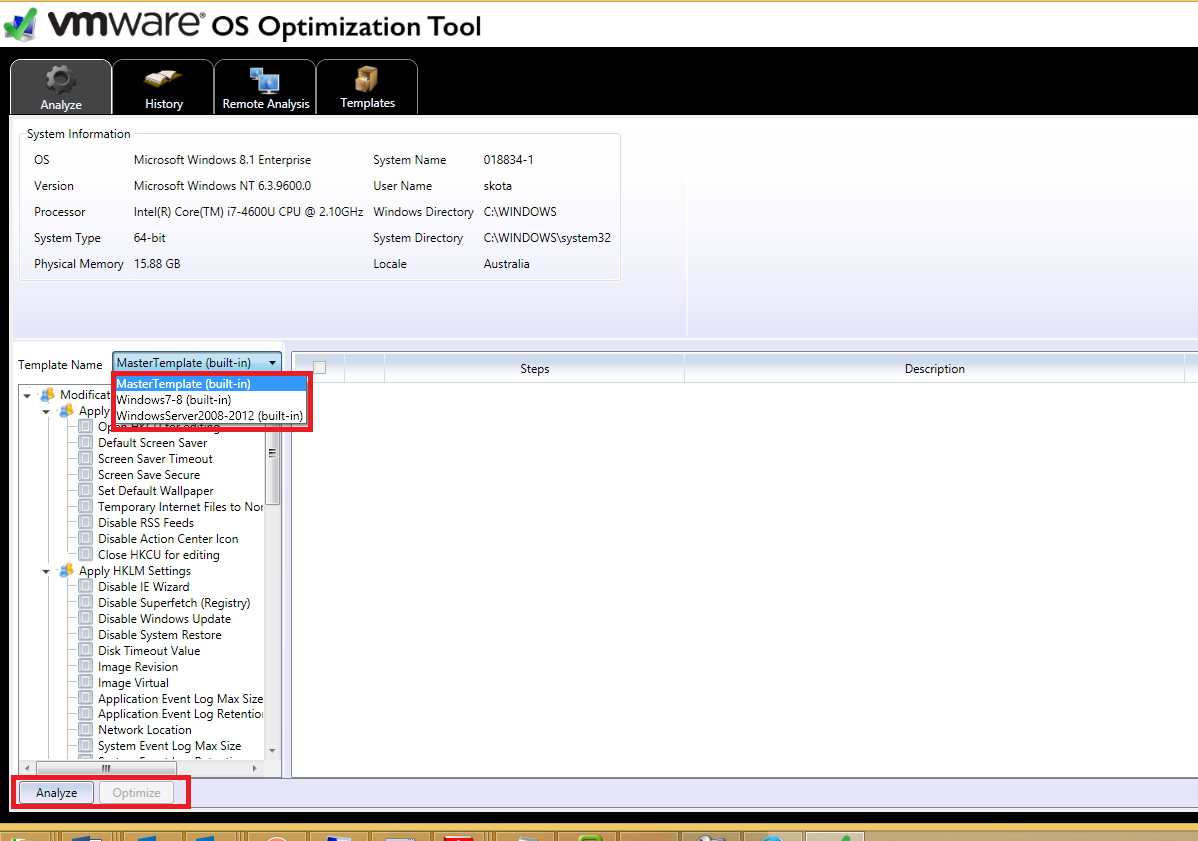Click the VMware green checkmark logo
The image size is (1198, 841).
[21, 24]
